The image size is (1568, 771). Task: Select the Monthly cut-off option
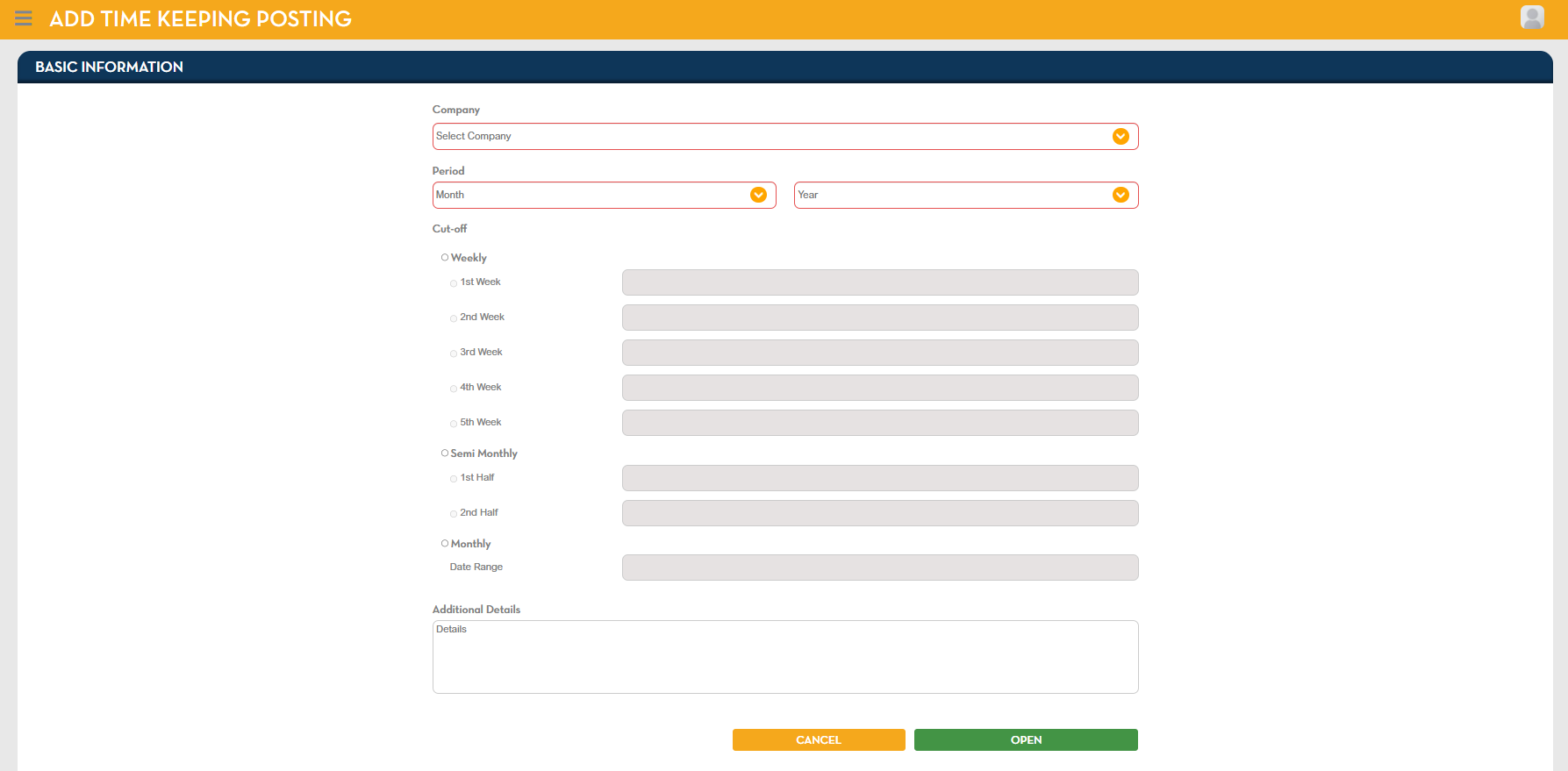pos(445,543)
